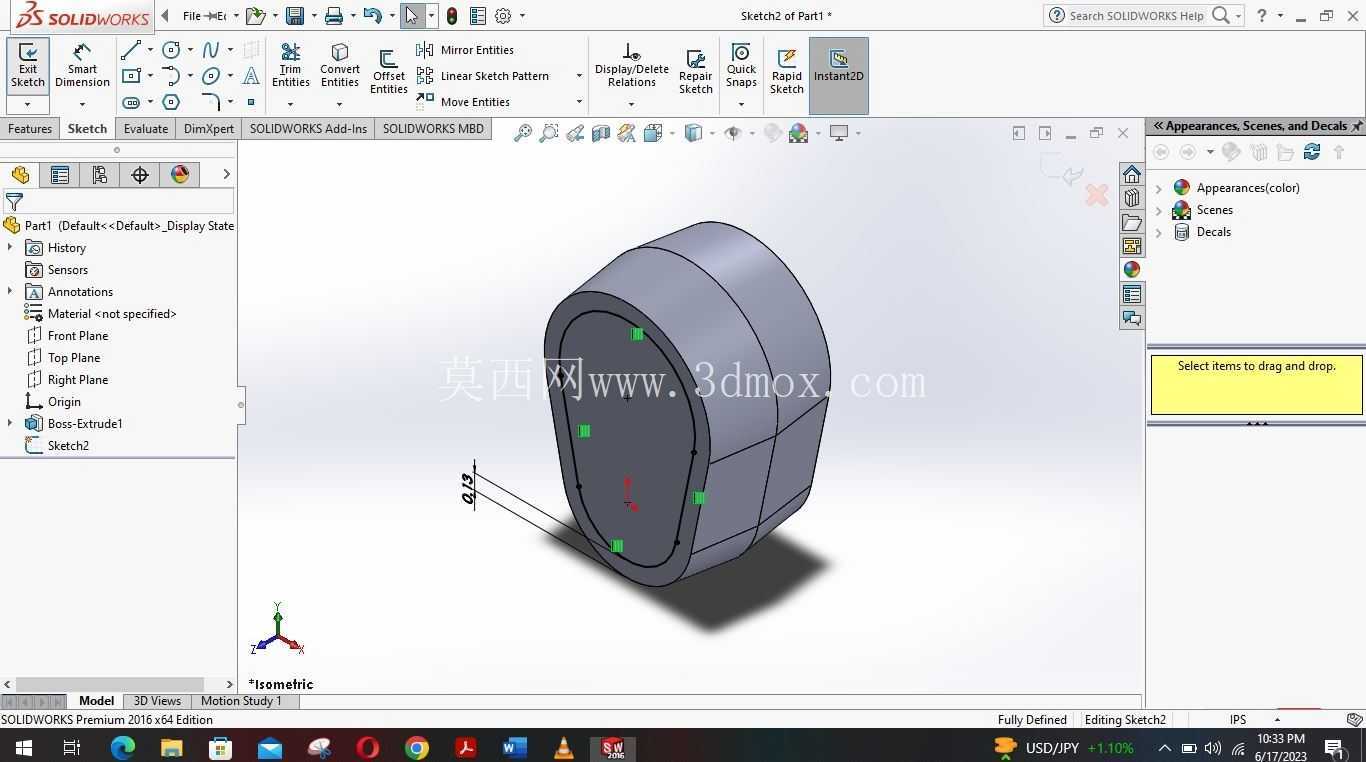
Task: Open the Exit Sketch dropdown arrow
Action: tap(28, 104)
